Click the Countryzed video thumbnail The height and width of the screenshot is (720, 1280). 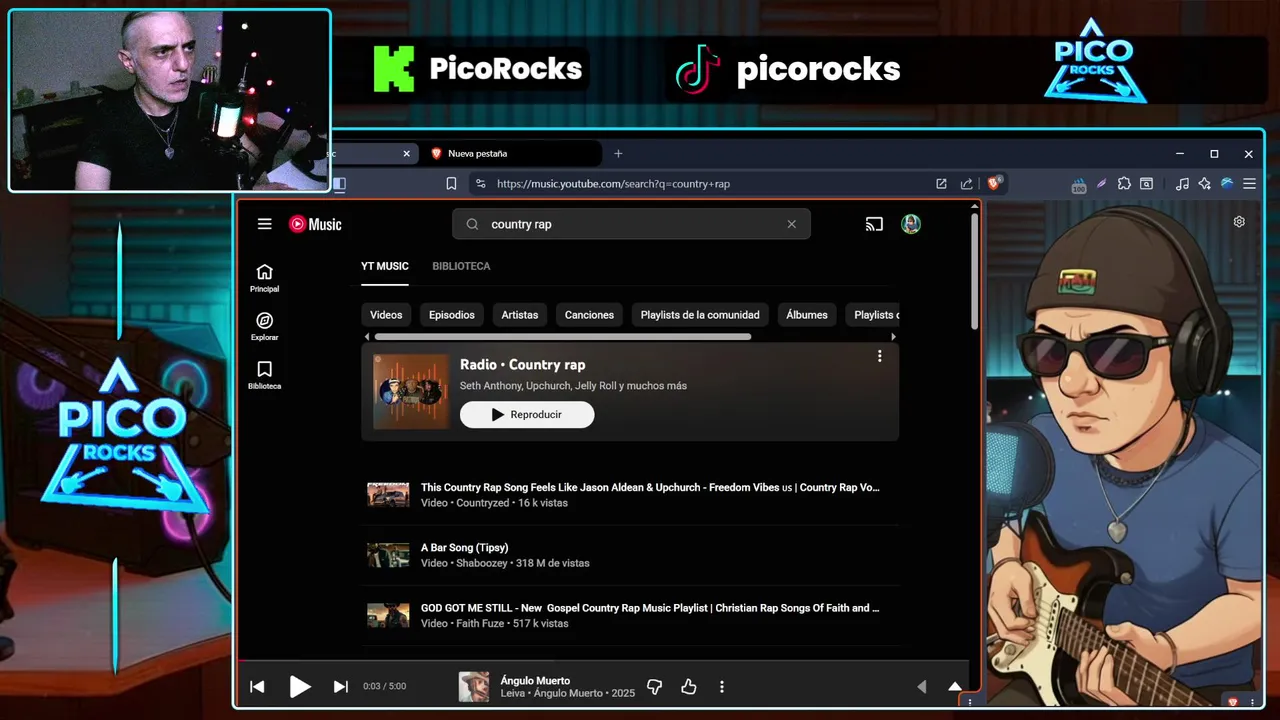tap(388, 495)
